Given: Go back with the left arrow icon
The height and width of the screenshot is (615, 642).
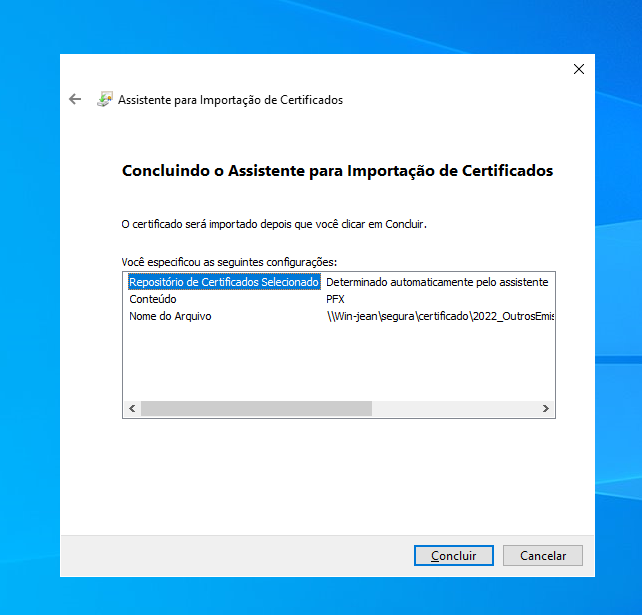Looking at the screenshot, I should click(x=75, y=99).
